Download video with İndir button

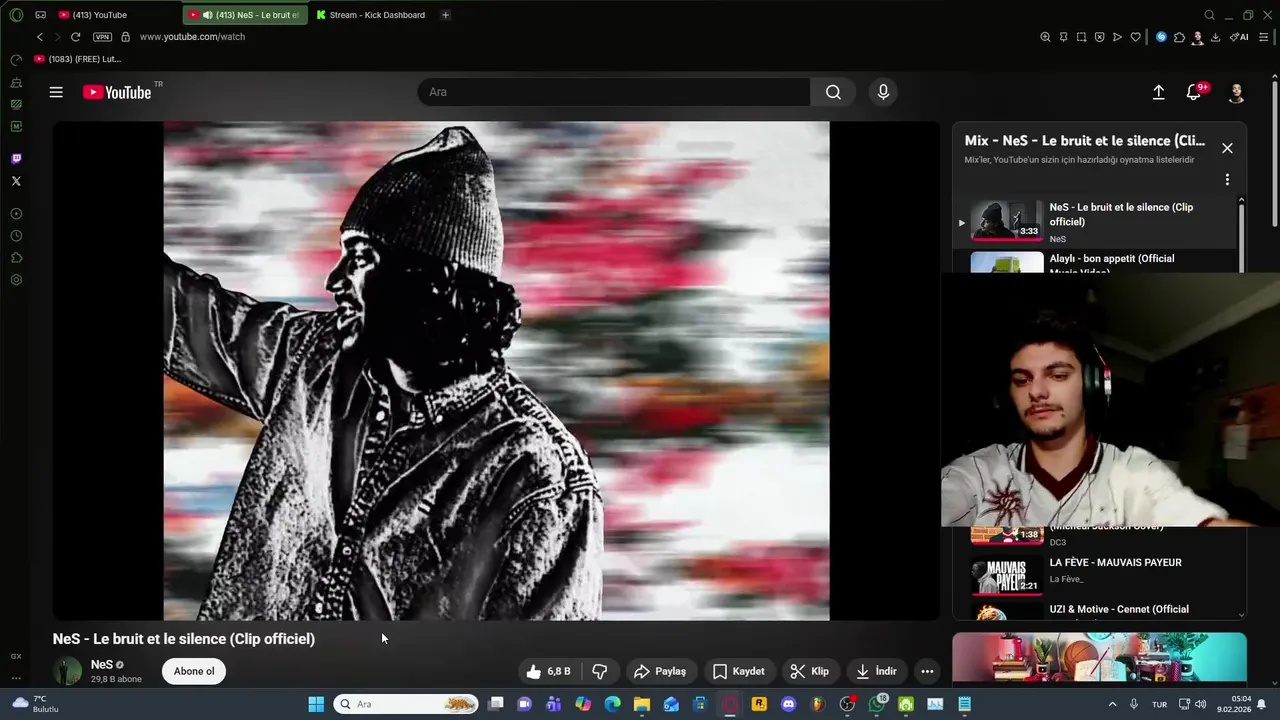[876, 671]
